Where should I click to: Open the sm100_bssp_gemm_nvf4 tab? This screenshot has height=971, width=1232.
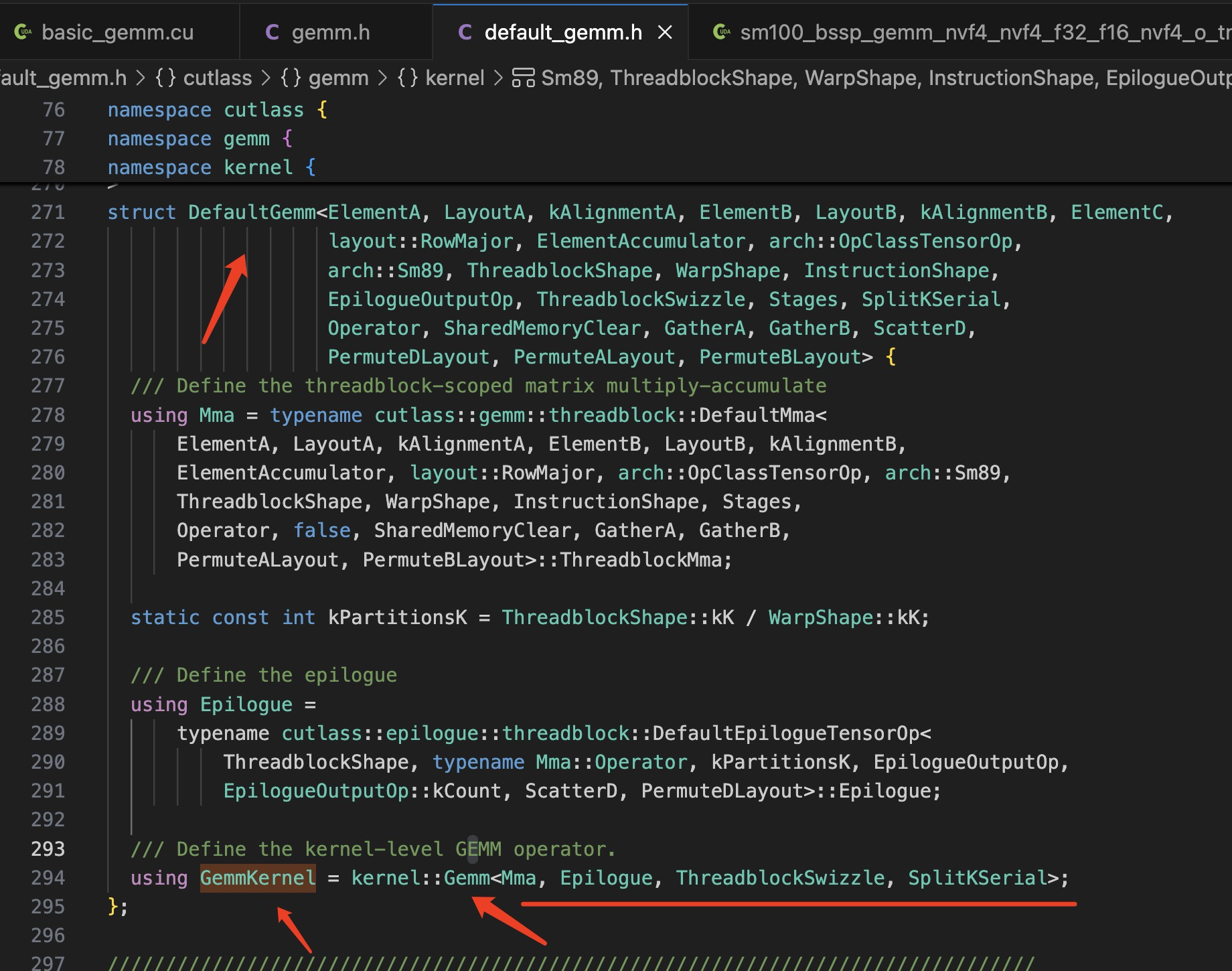pyautogui.click(x=984, y=32)
